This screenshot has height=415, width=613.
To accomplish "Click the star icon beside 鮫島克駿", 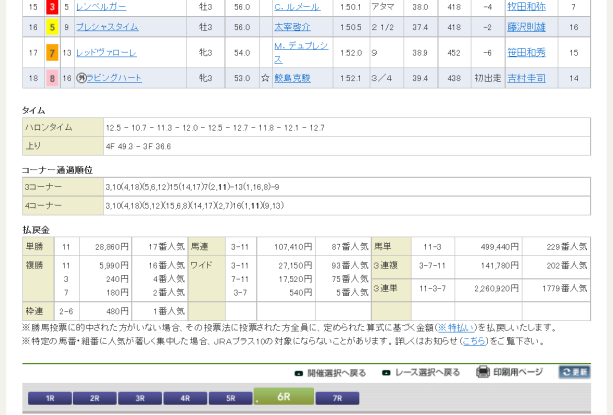I will (x=264, y=77).
